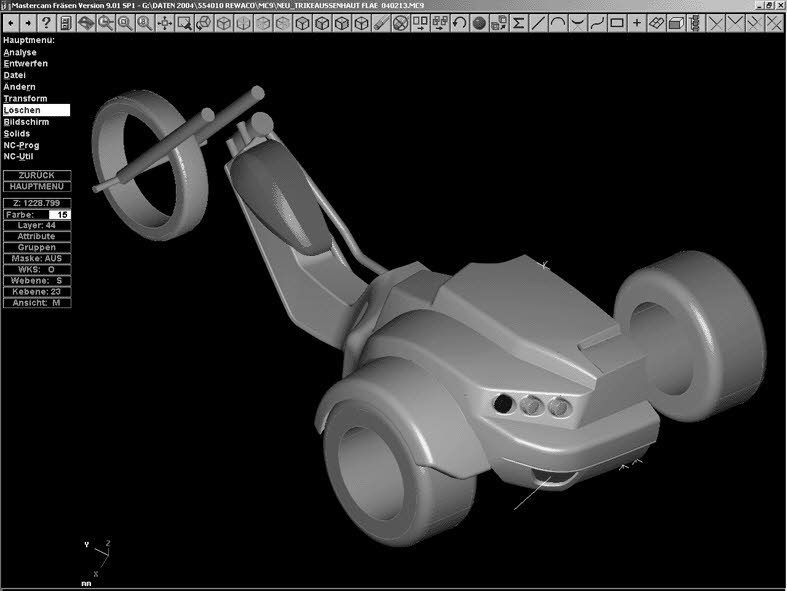This screenshot has width=787, height=591.
Task: Click the pan view arrows icon
Action: pos(166,22)
